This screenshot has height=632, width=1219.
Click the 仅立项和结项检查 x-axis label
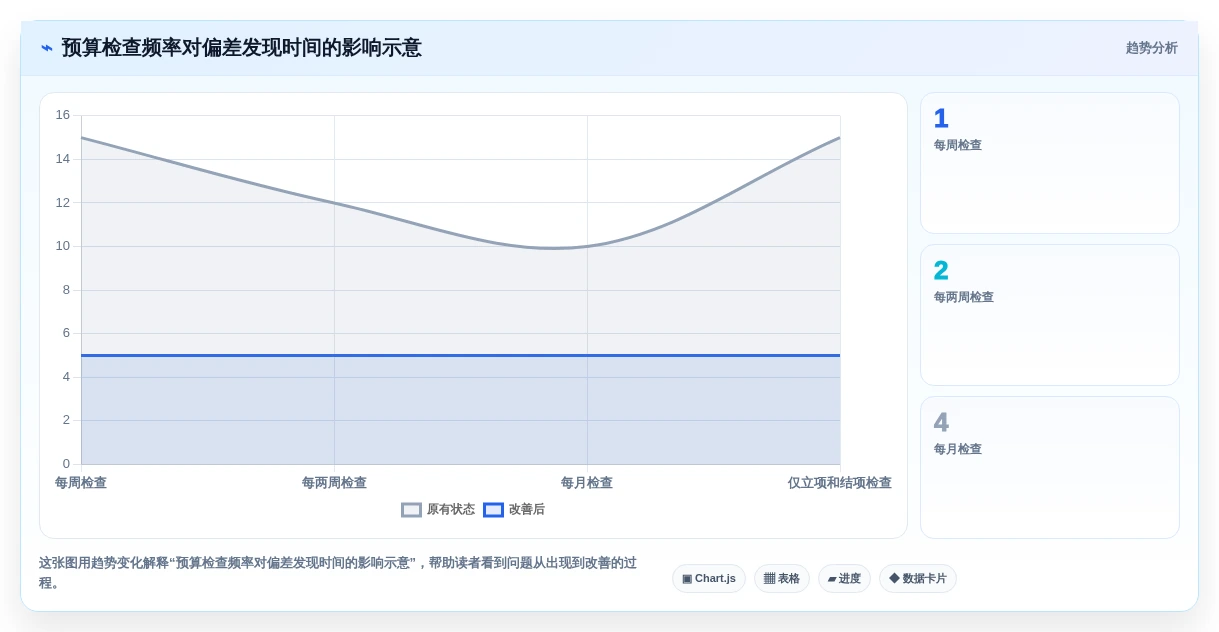839,482
